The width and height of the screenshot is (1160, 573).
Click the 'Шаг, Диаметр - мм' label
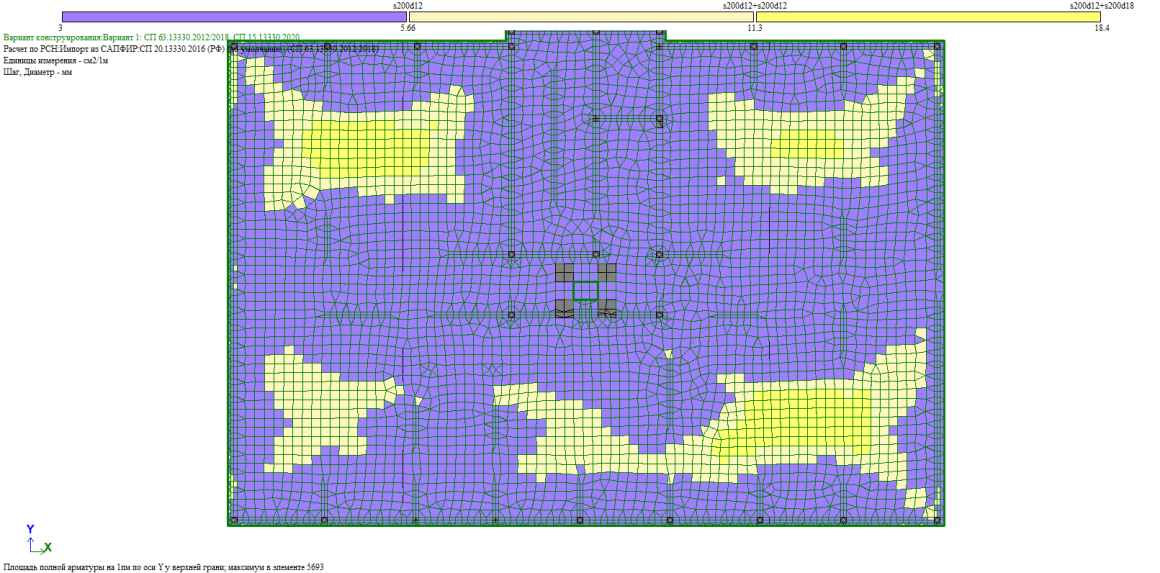38,71
